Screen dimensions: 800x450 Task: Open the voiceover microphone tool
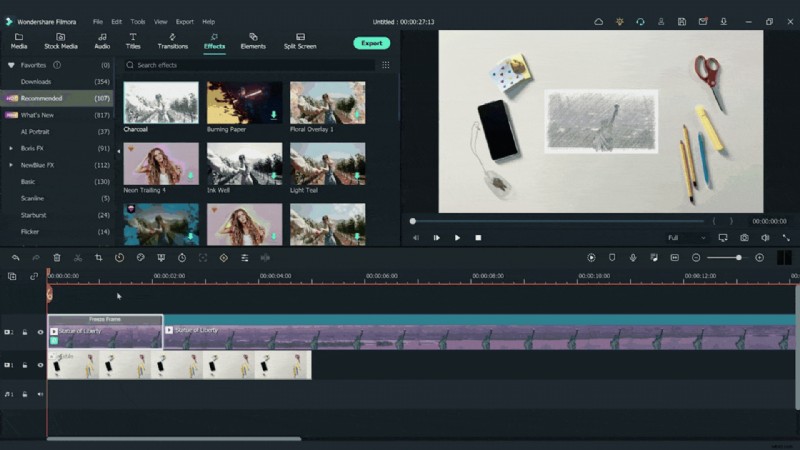click(633, 258)
